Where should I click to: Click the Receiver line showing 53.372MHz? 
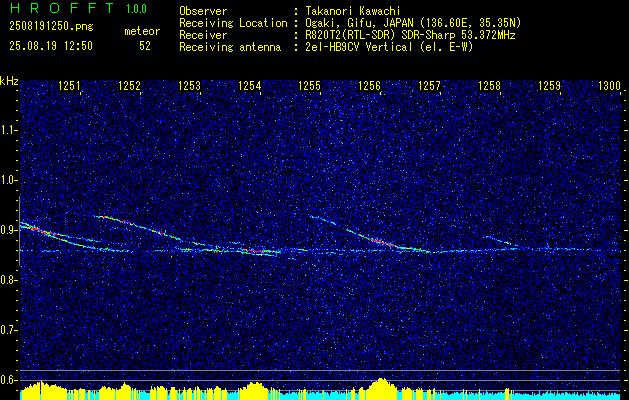point(347,35)
